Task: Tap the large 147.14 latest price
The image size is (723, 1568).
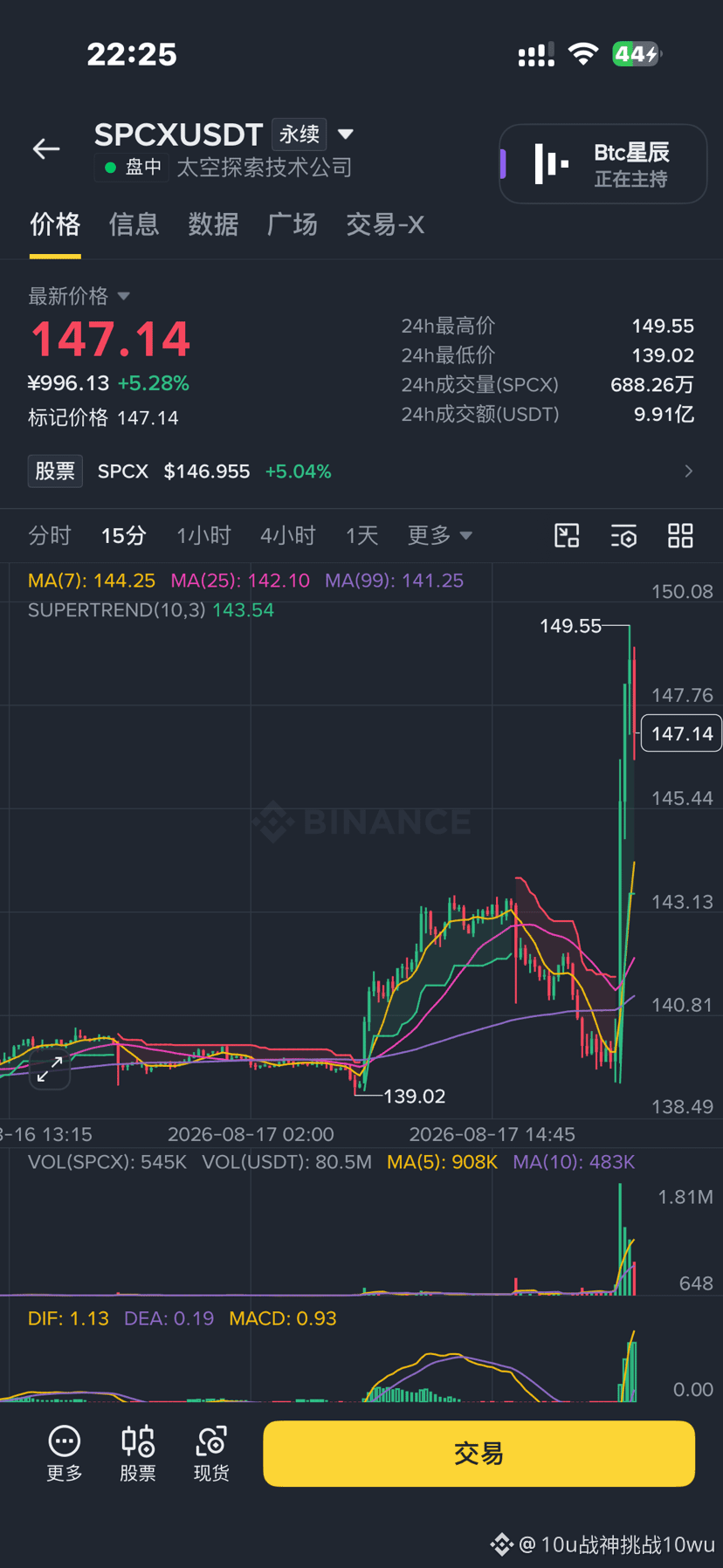Action: pos(110,340)
